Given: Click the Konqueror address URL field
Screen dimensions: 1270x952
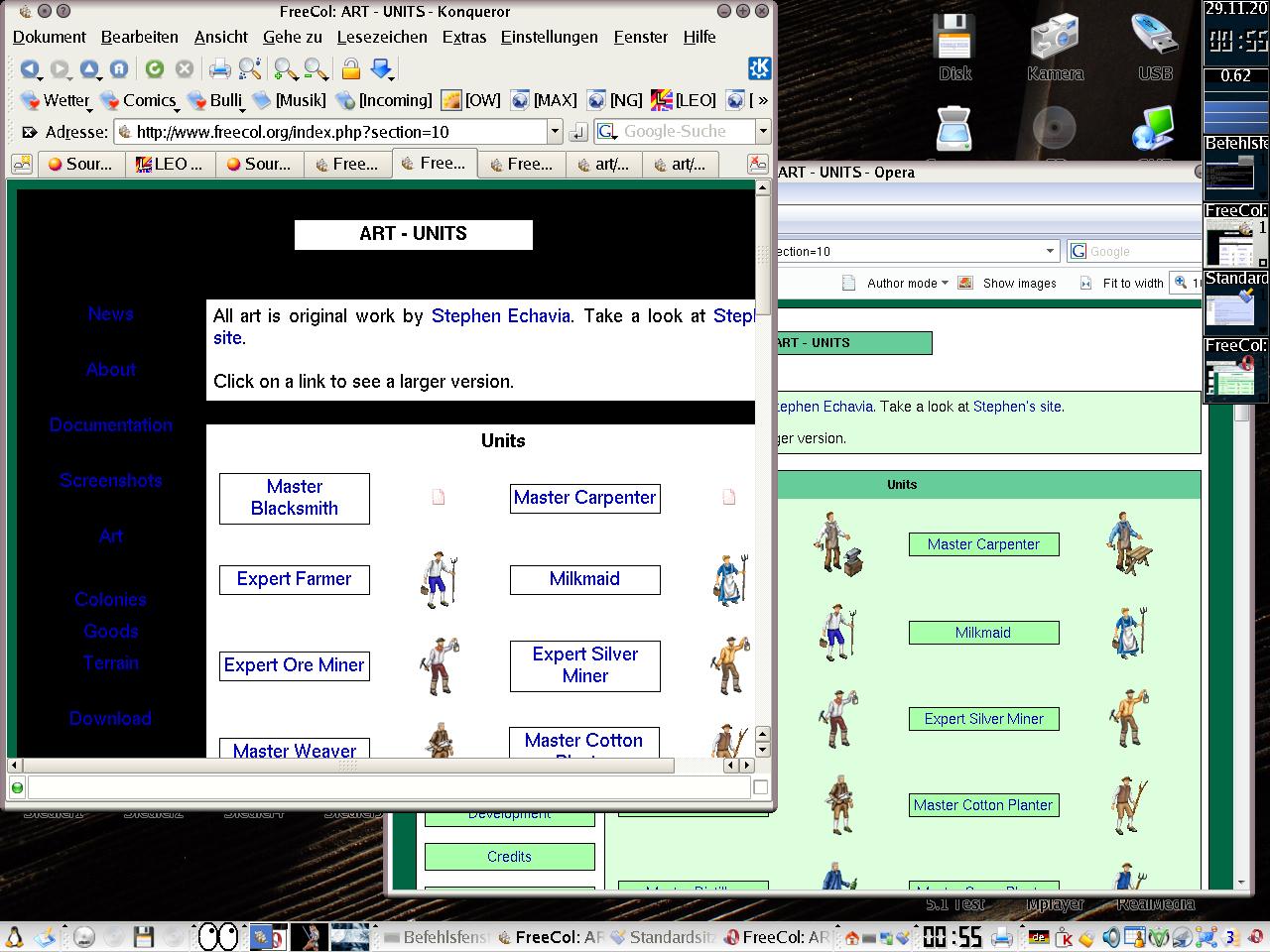Looking at the screenshot, I should point(339,131).
